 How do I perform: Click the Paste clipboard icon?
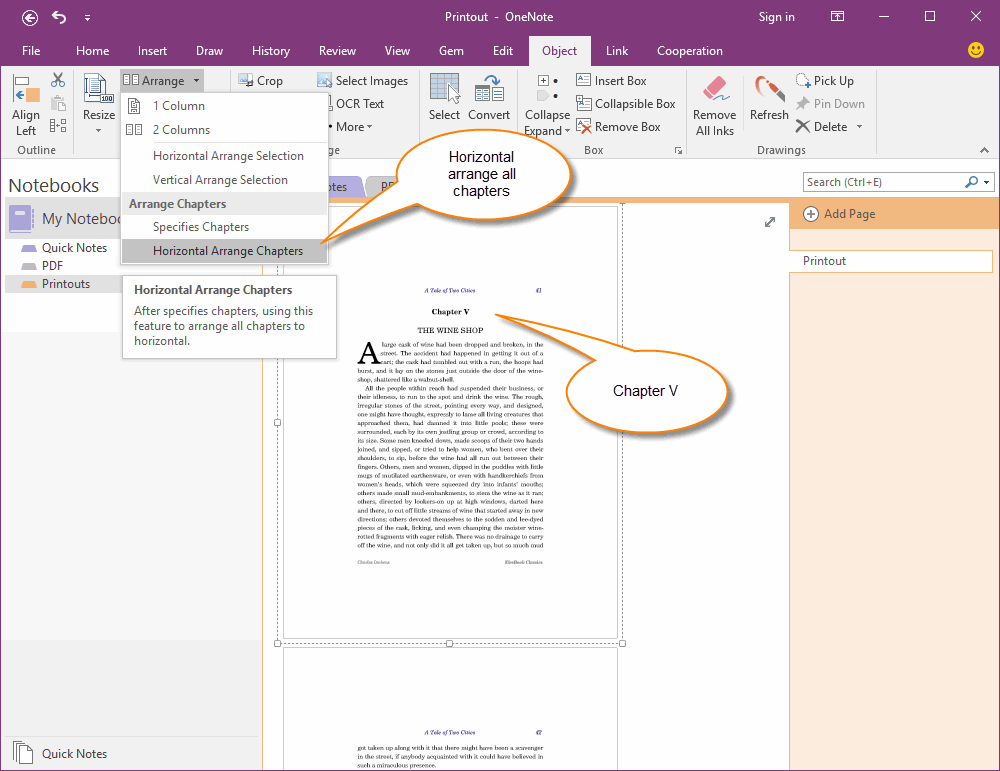coord(58,103)
